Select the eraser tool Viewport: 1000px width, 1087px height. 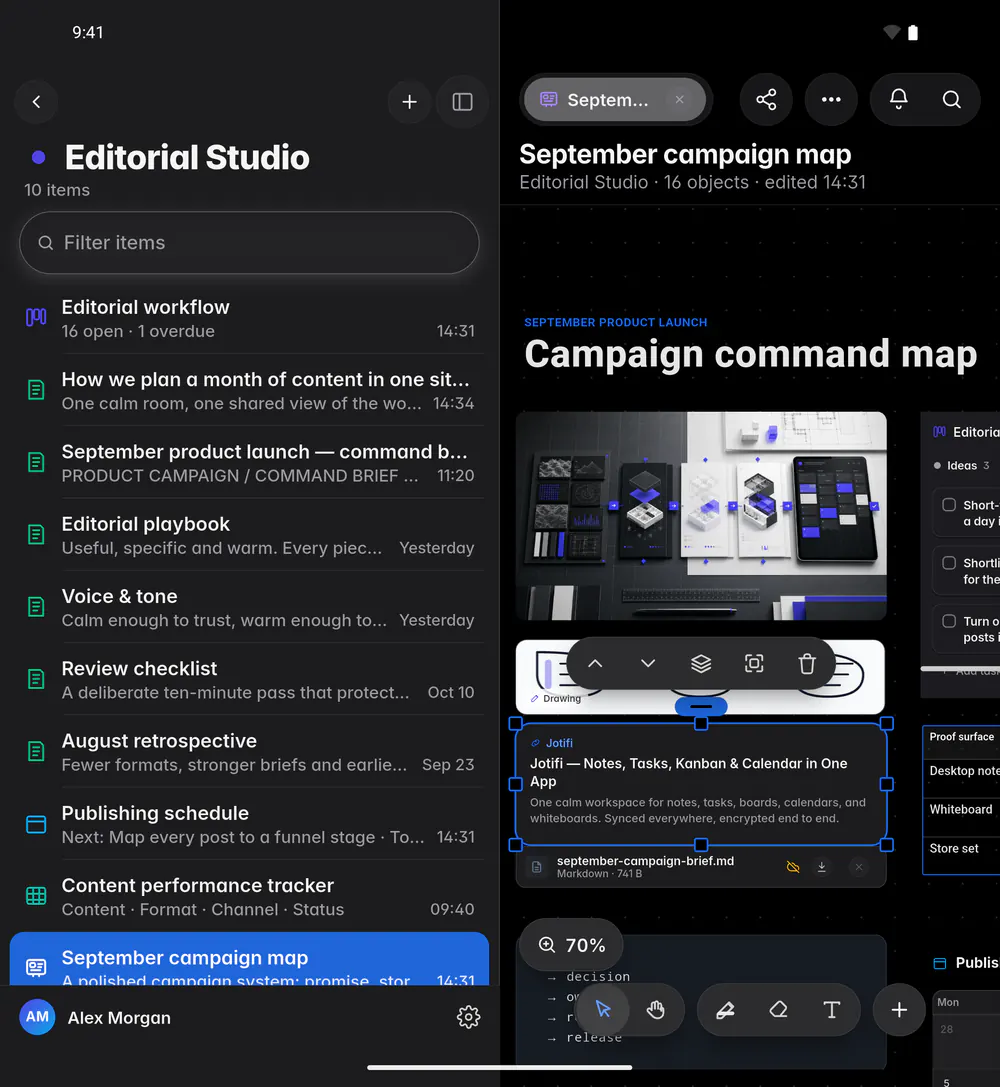pos(778,1009)
